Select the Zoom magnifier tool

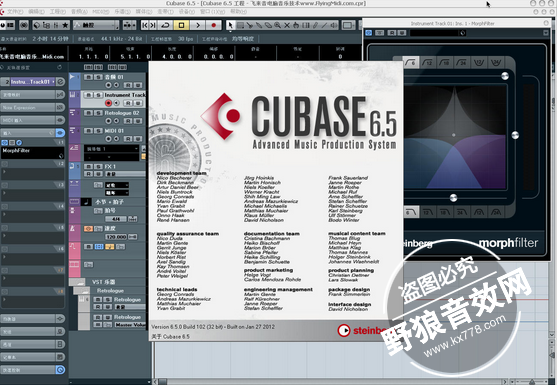[x=277, y=25]
